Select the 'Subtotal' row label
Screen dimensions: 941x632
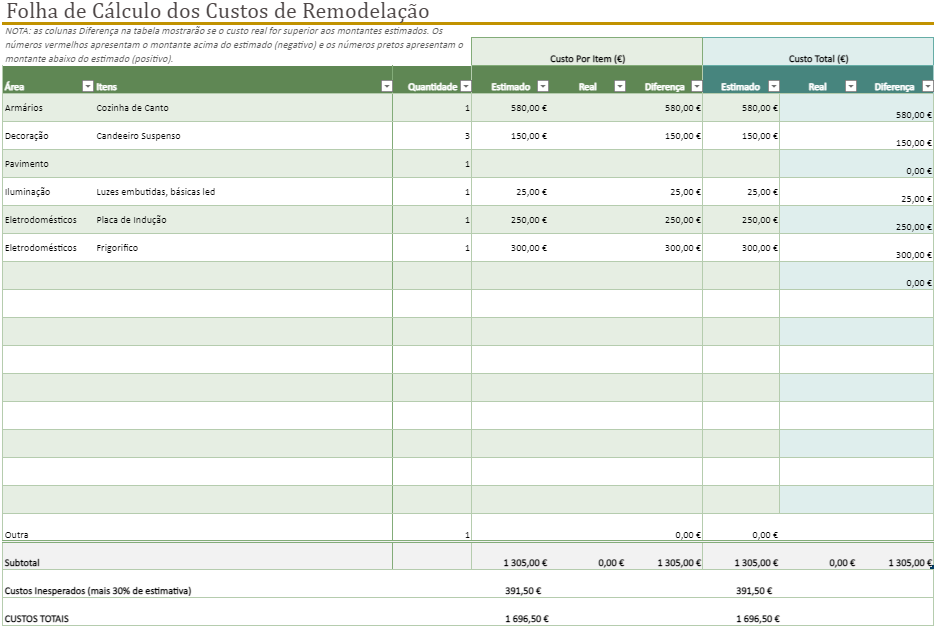click(x=22, y=563)
